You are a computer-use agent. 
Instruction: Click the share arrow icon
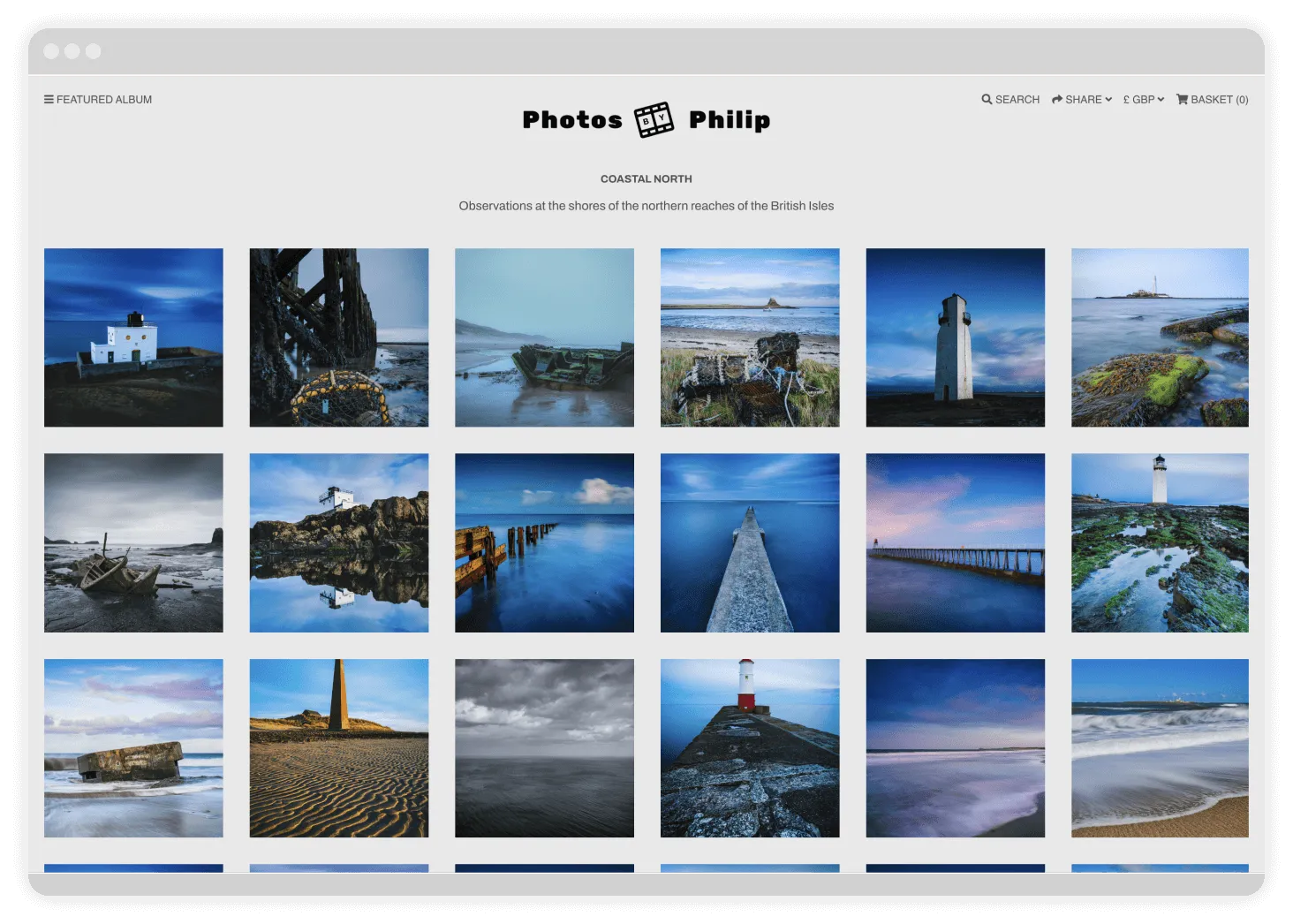click(1056, 100)
